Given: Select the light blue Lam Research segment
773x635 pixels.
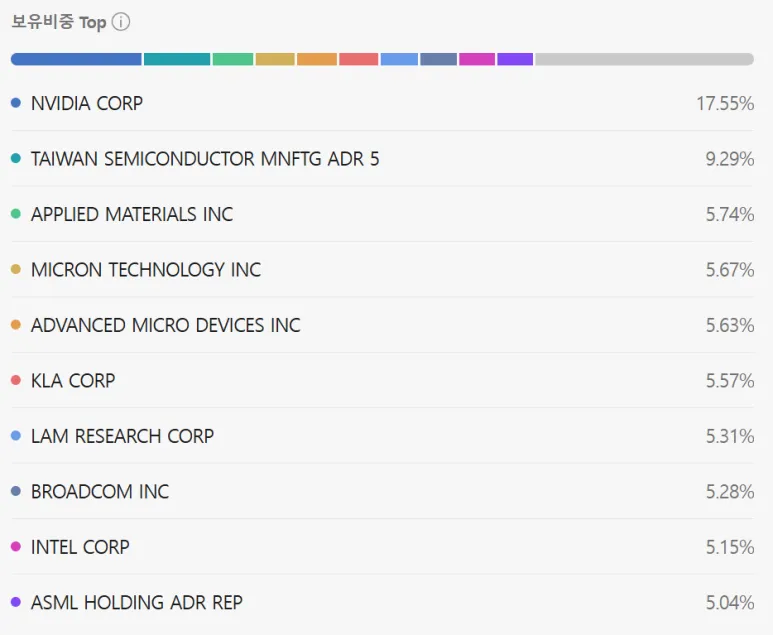Looking at the screenshot, I should point(399,59).
